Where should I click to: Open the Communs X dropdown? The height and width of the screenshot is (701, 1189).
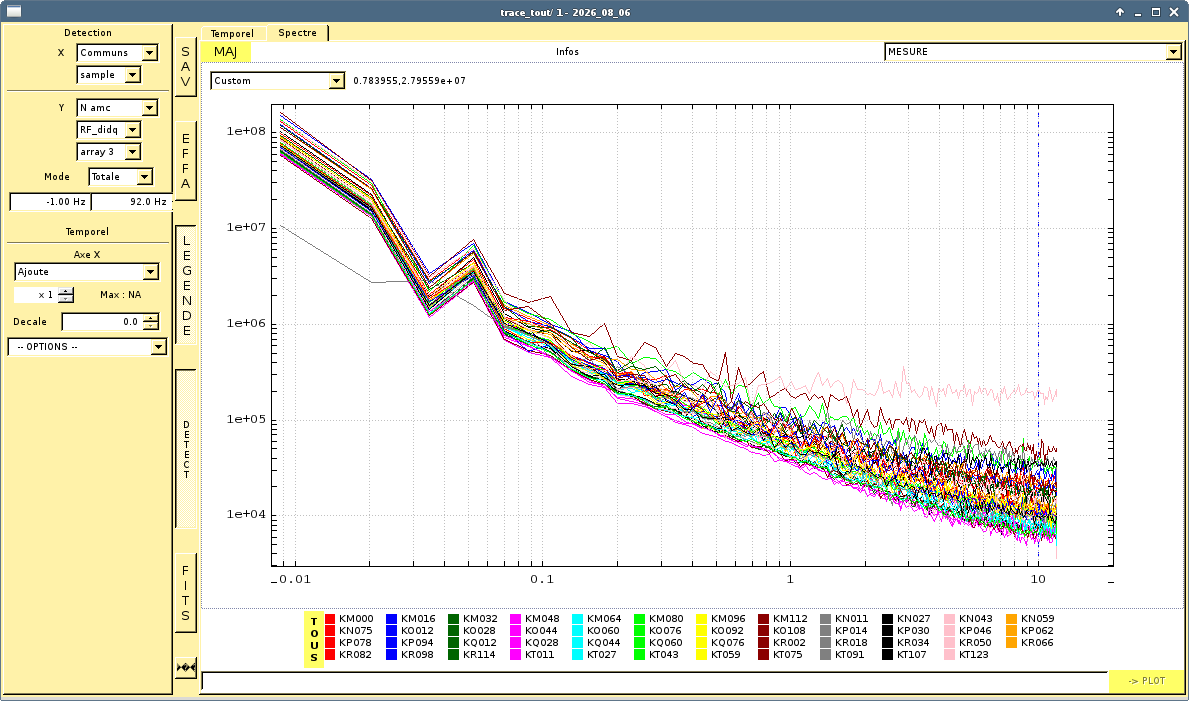tap(118, 52)
